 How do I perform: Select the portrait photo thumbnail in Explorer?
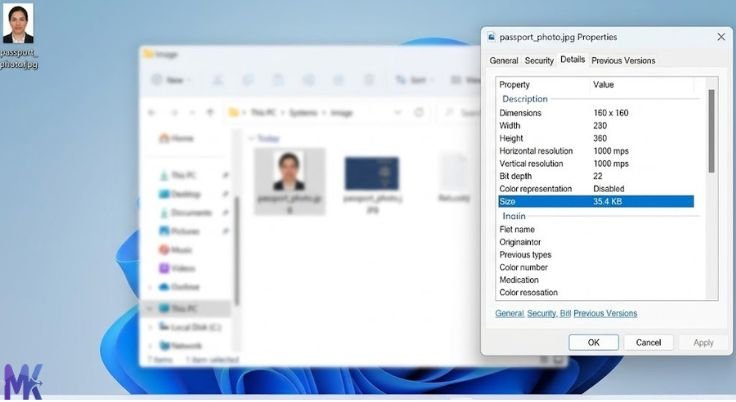[x=289, y=181]
